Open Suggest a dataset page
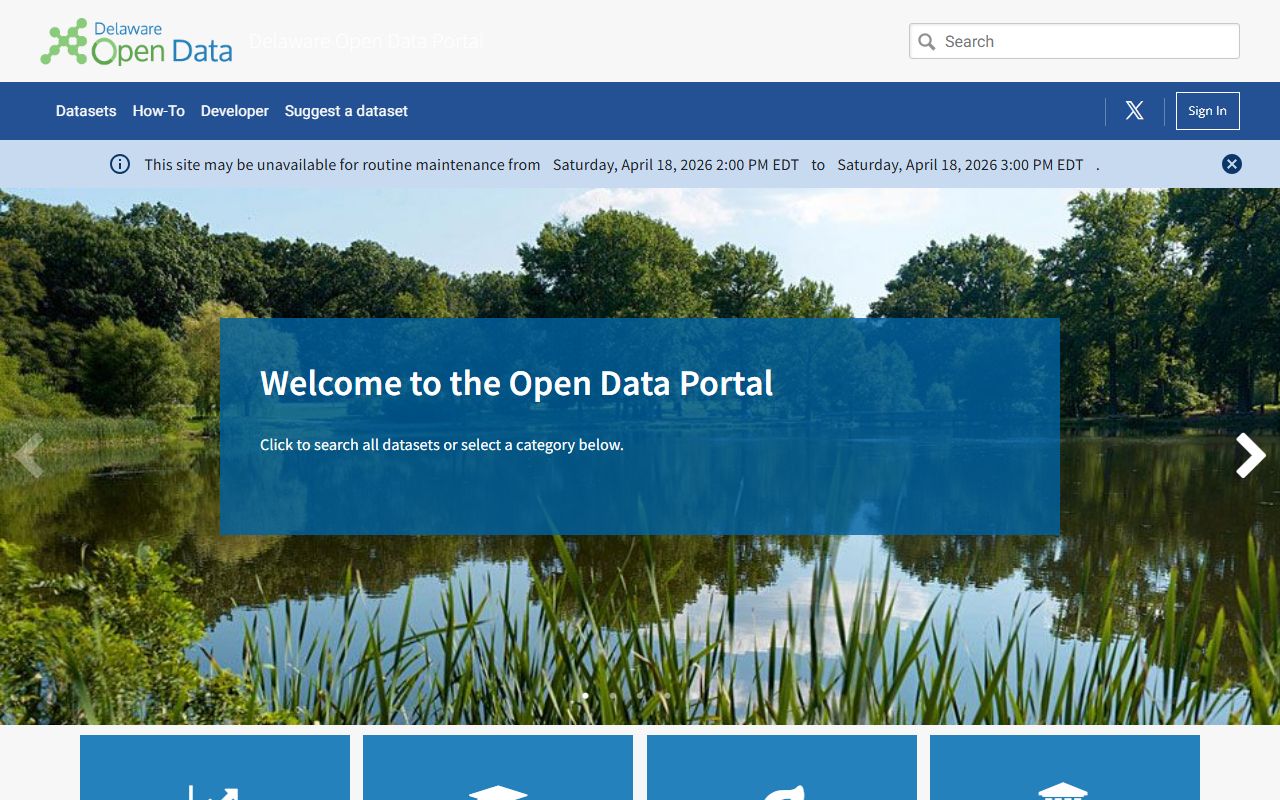The height and width of the screenshot is (800, 1280). (x=346, y=111)
